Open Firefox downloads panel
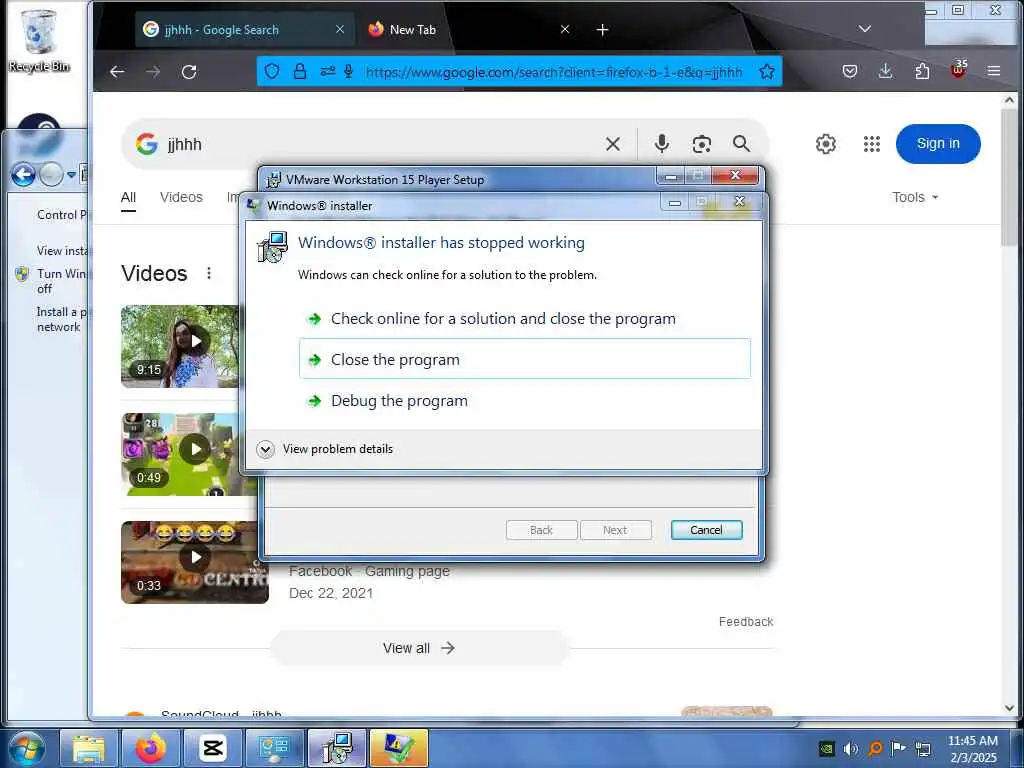This screenshot has width=1024, height=768. point(886,71)
